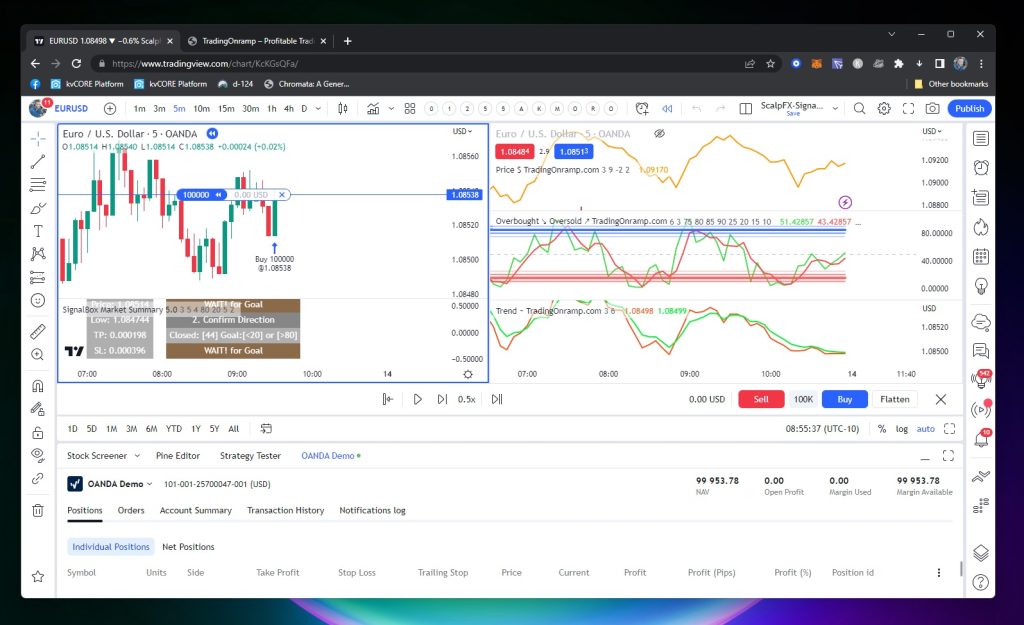Pick the ruler measure tool
The image size is (1024, 625).
pos(38,330)
